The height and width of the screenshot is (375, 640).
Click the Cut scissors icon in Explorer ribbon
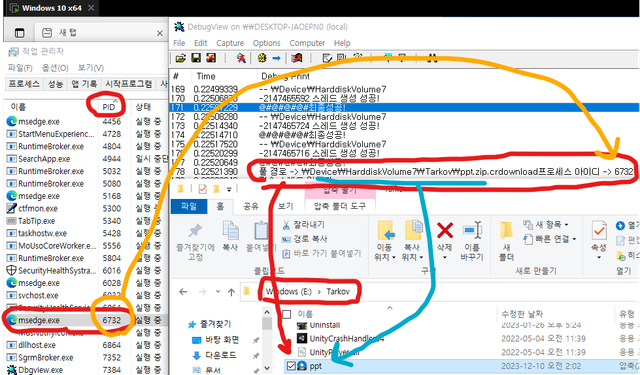pos(287,225)
